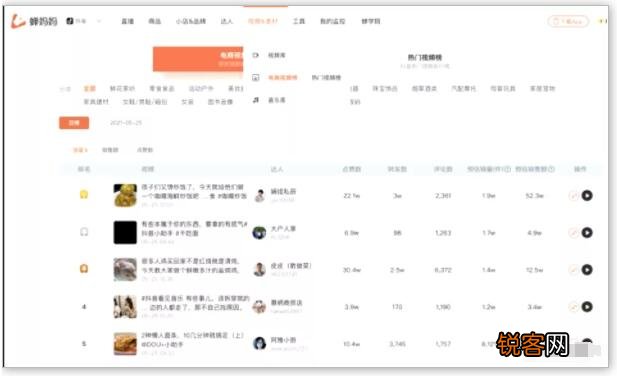Select 视频库 in the dropdown menu
This screenshot has height=376, width=617.
(277, 55)
